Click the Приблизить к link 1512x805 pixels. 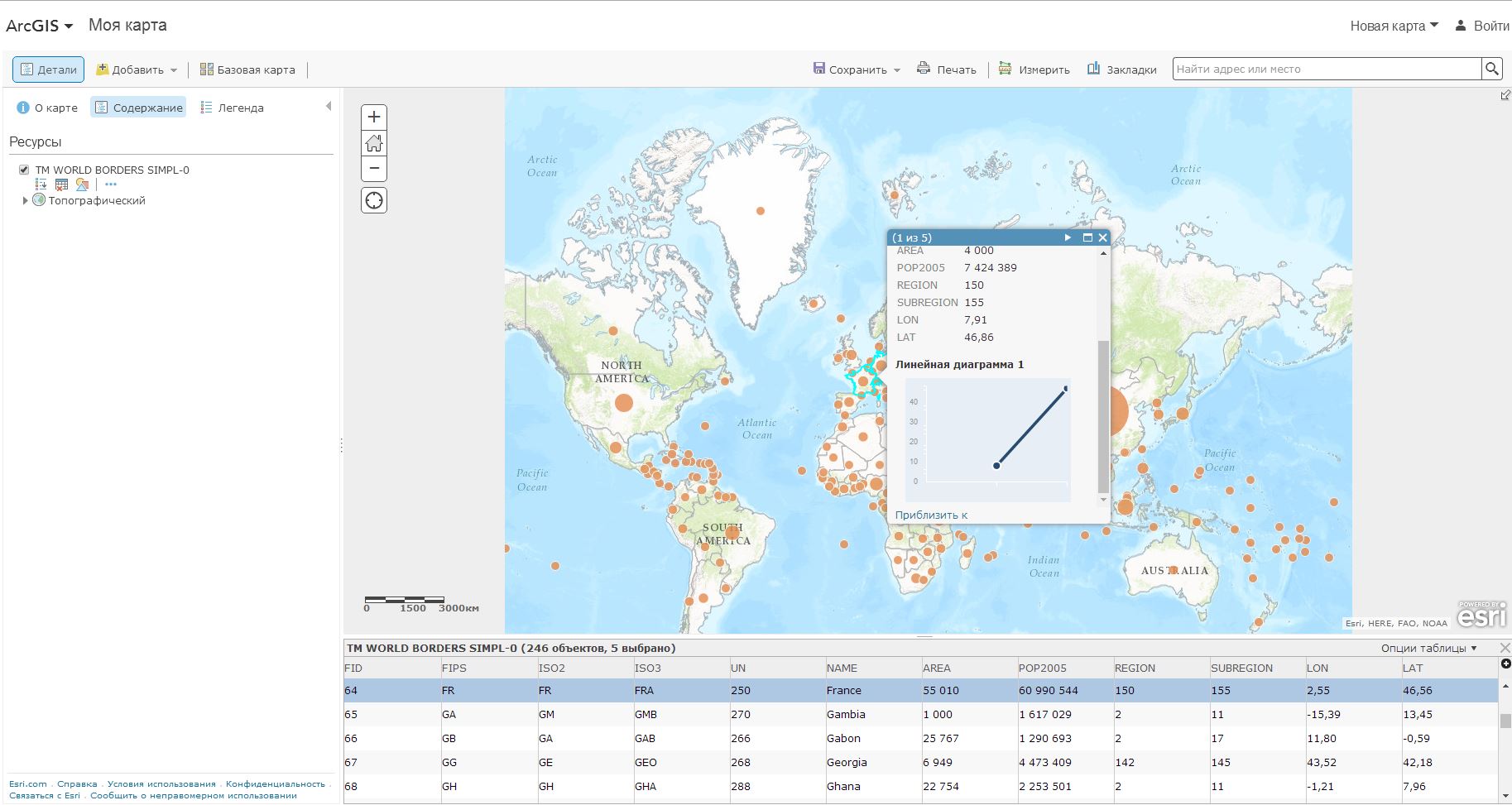pos(931,515)
